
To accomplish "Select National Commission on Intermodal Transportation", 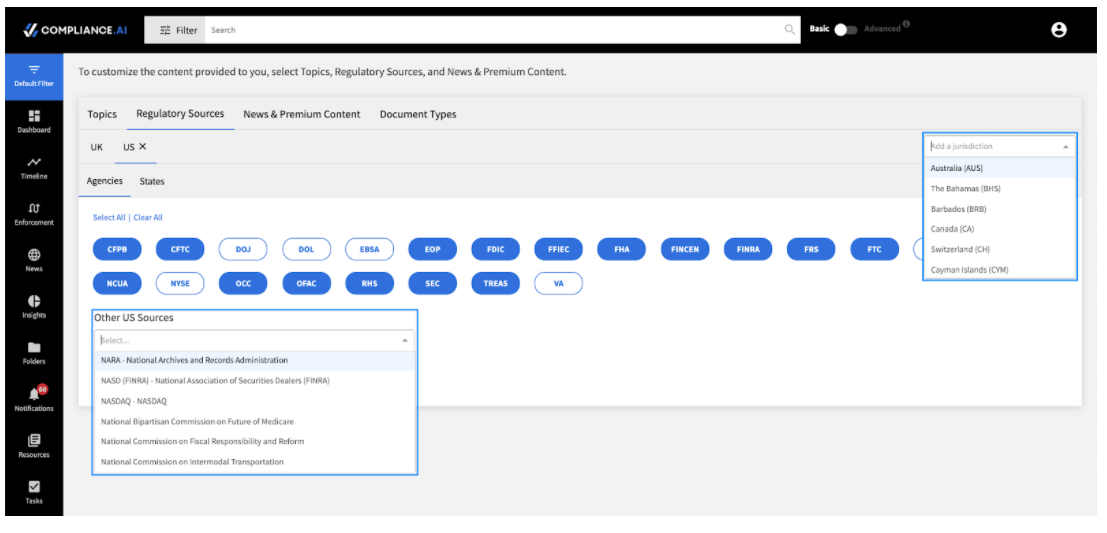I will (255, 462).
